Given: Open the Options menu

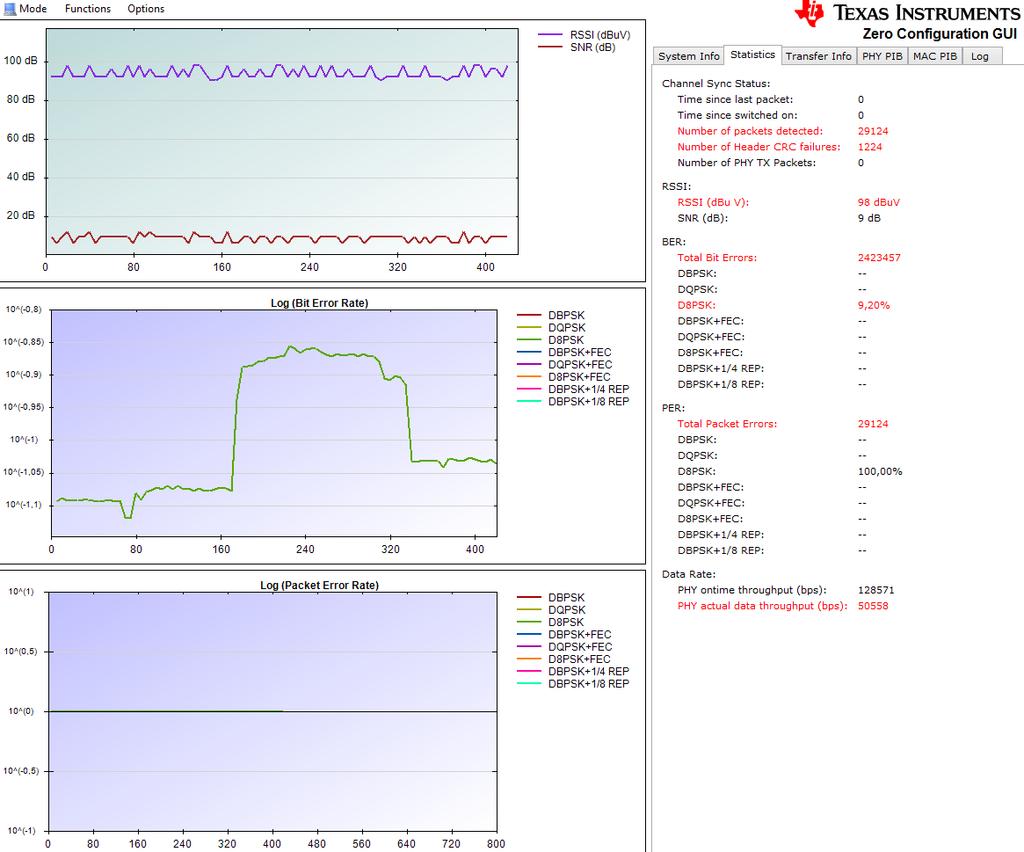Looking at the screenshot, I should (146, 8).
